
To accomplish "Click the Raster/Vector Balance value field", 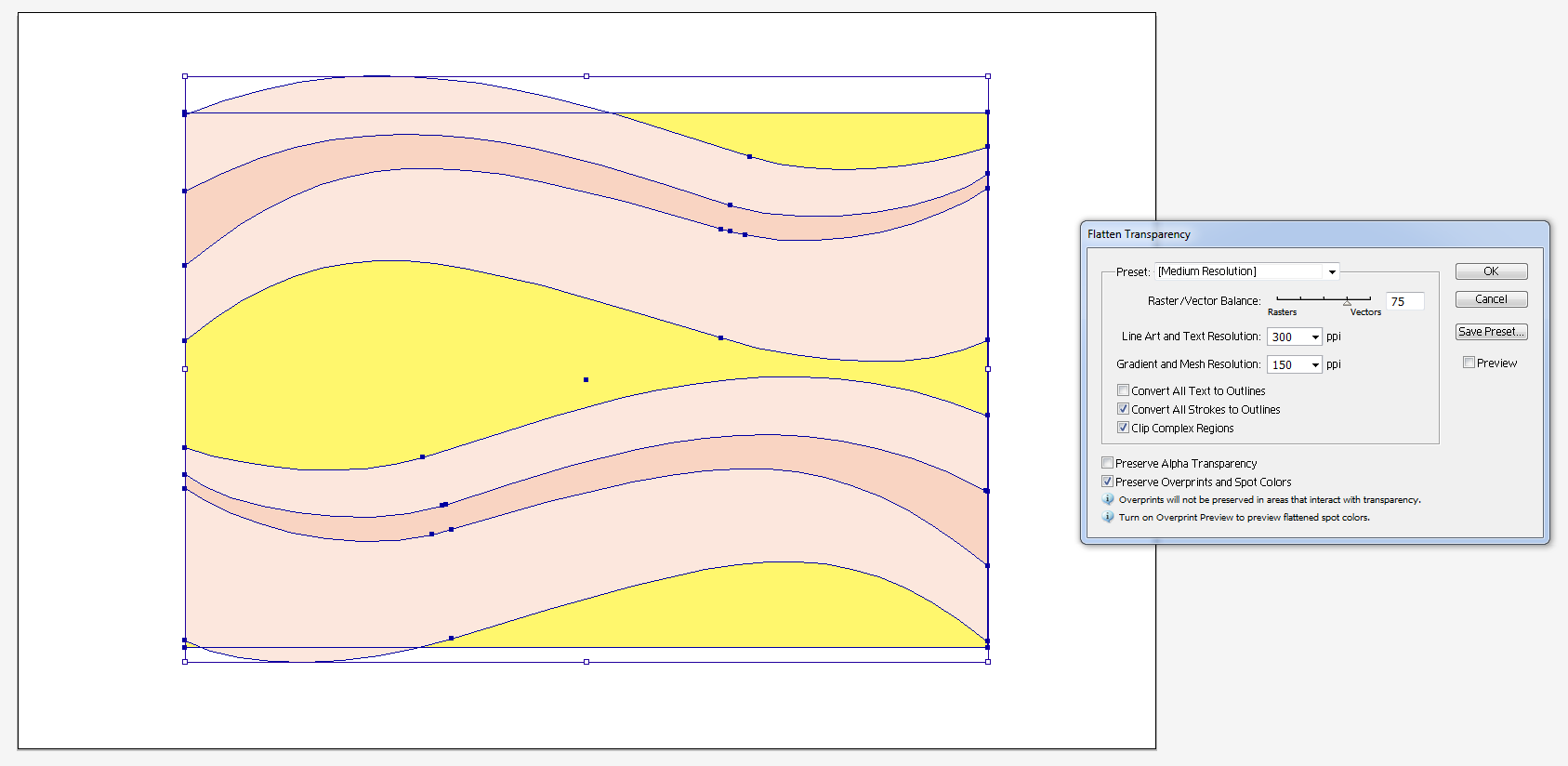I will 1404,301.
